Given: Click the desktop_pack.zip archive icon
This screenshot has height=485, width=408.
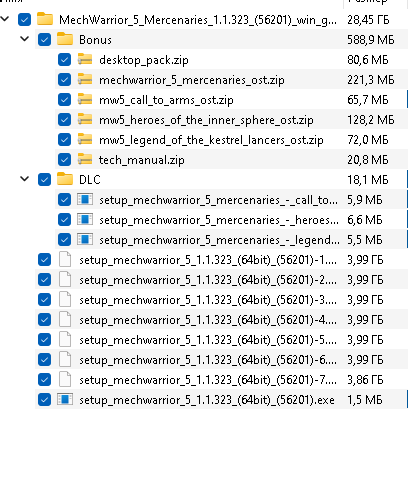Looking at the screenshot, I should click(85, 59).
